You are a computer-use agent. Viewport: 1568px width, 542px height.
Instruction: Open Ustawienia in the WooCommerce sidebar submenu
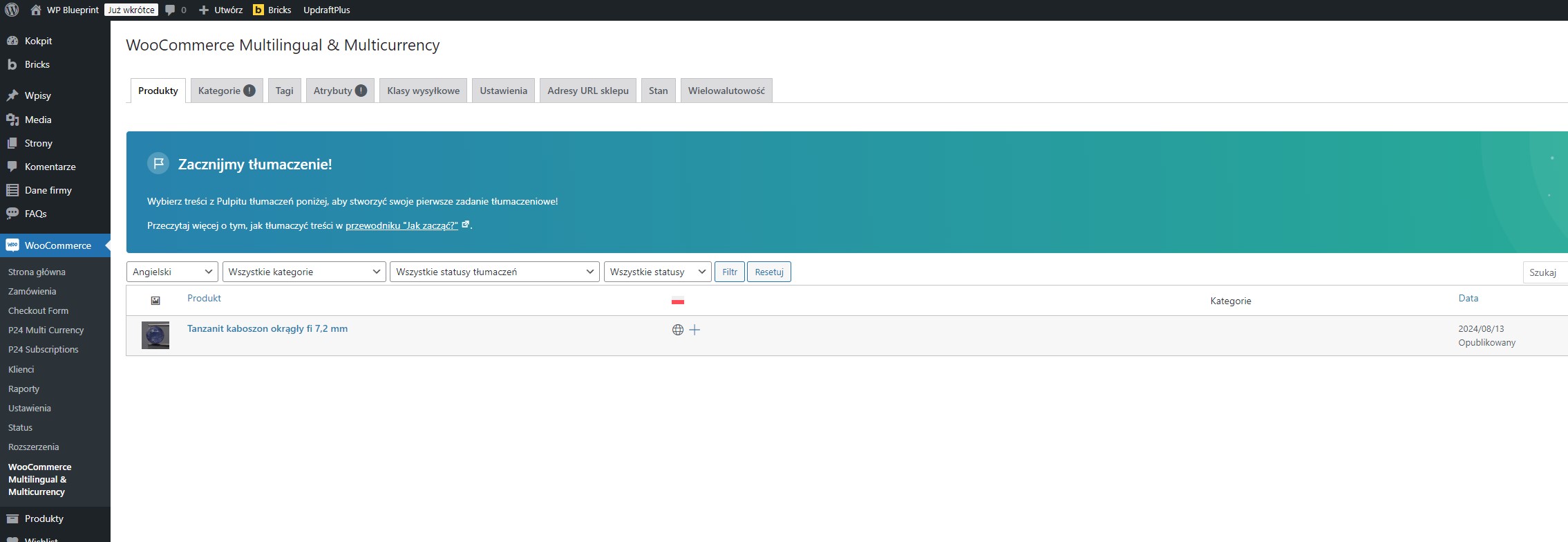(x=30, y=408)
